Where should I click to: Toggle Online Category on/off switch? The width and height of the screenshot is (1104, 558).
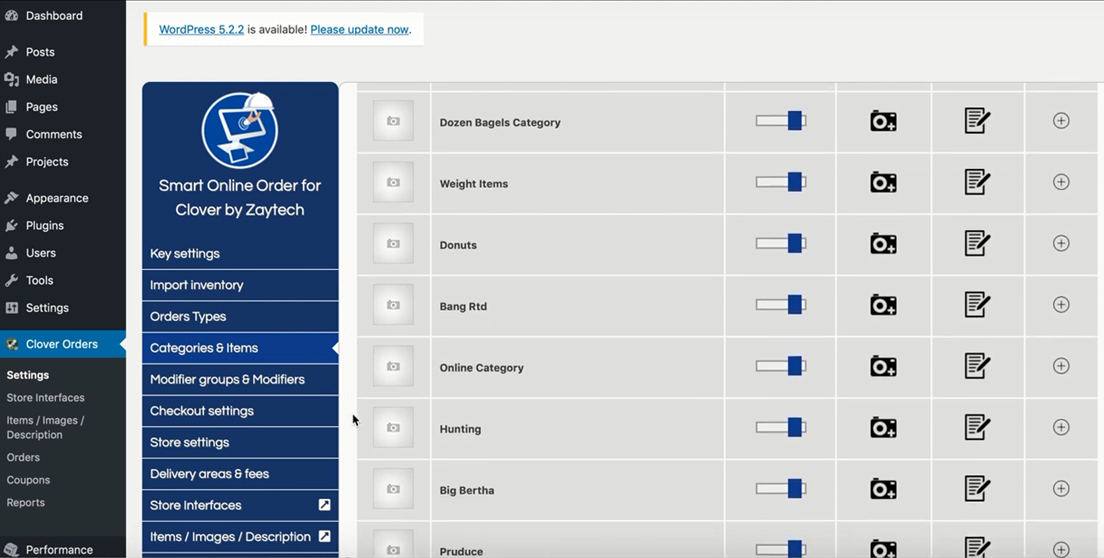tap(781, 365)
